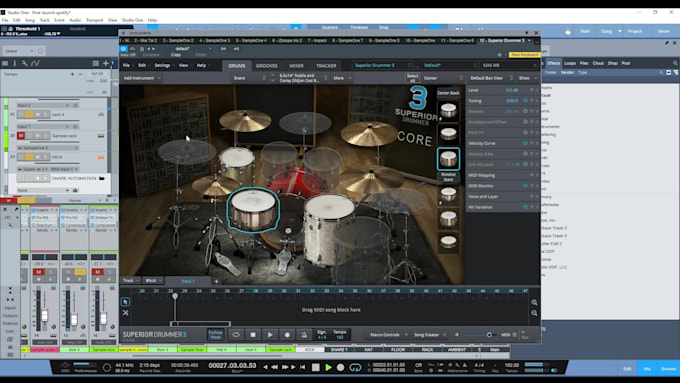Screen dimensions: 680x383
Task: Toggle the Loop button in Studio One transport
Action: [x=355, y=368]
